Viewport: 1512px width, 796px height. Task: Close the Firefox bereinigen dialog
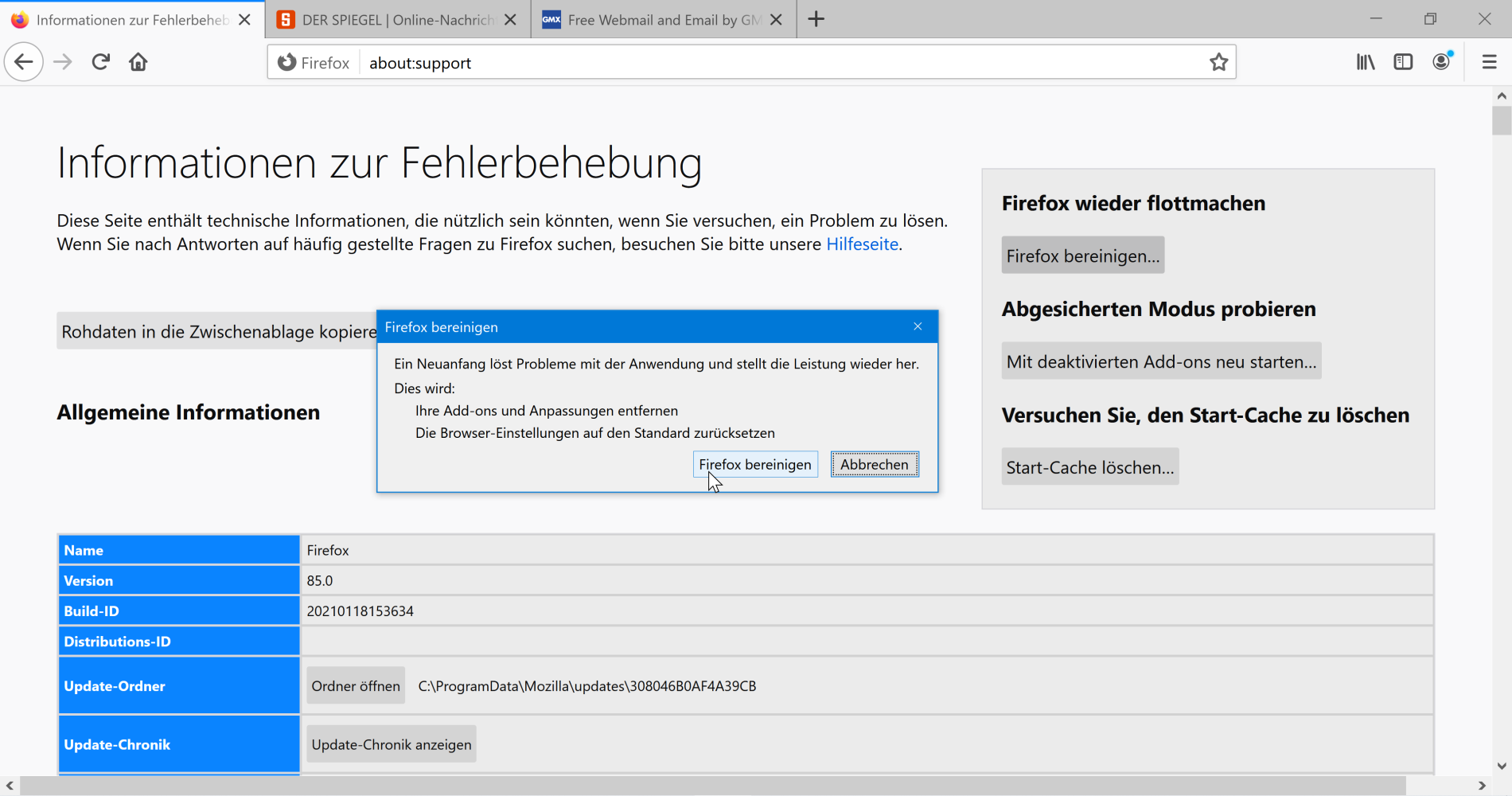coord(918,326)
